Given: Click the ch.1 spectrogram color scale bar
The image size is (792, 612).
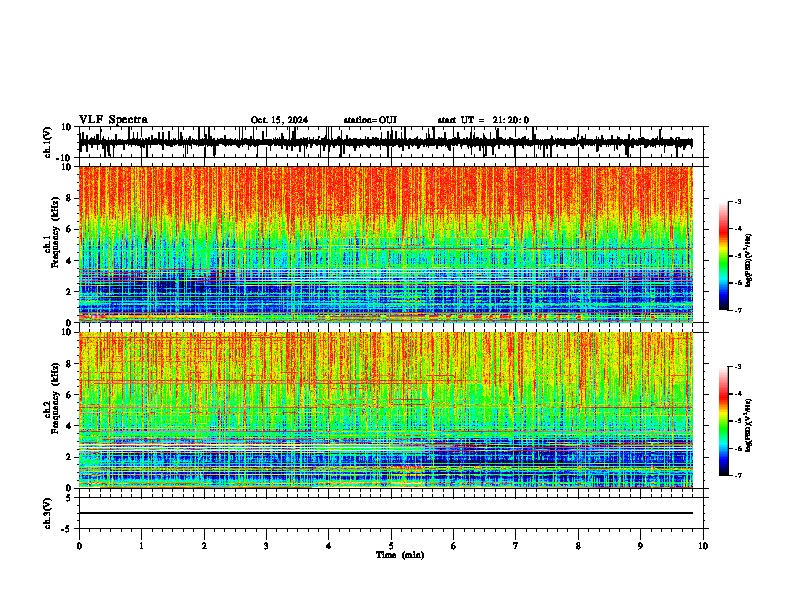Looking at the screenshot, I should 724,256.
